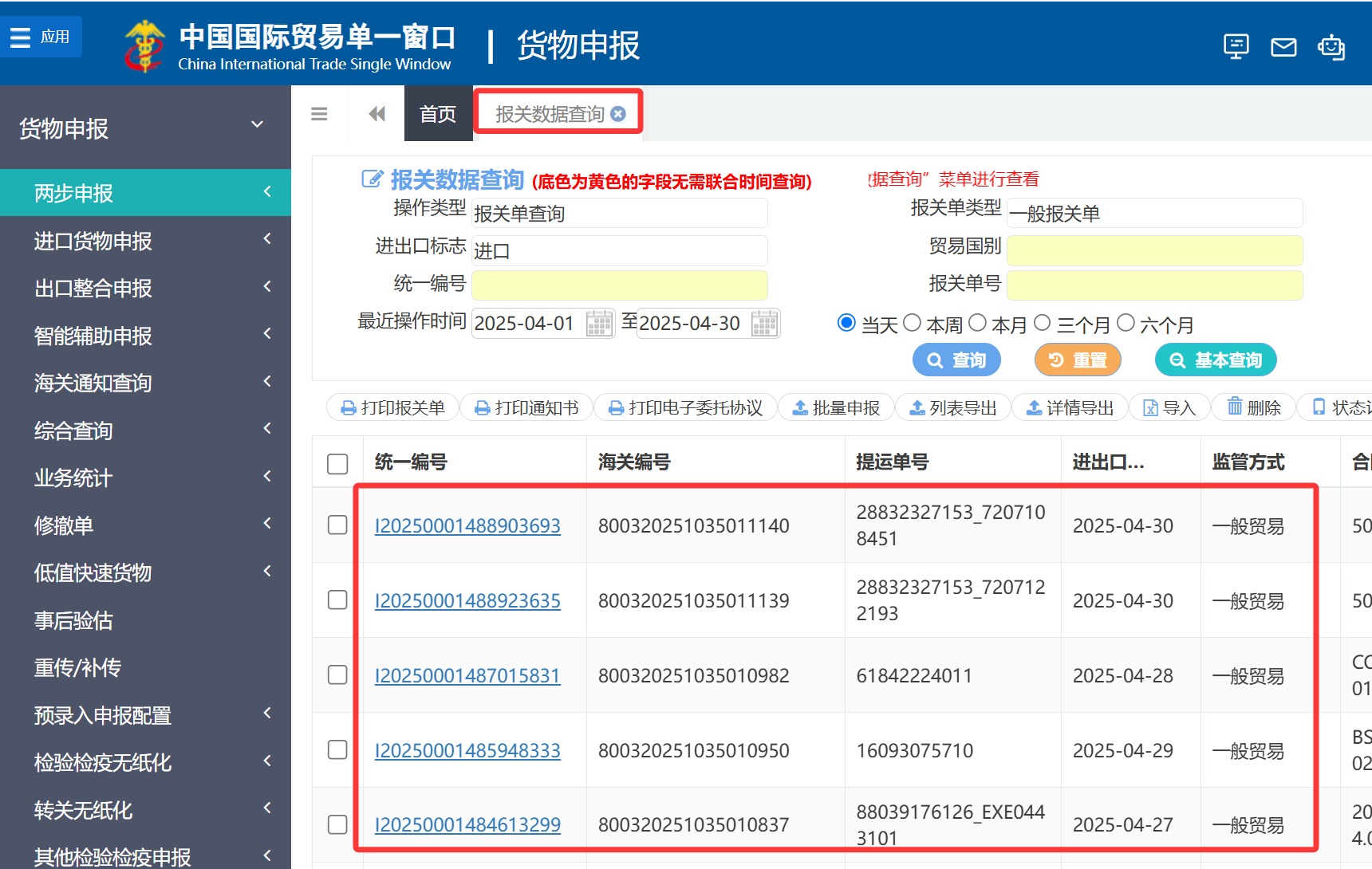Tick checkbox for row I20250001488903693
Screen dimensions: 1372x869
[x=337, y=525]
